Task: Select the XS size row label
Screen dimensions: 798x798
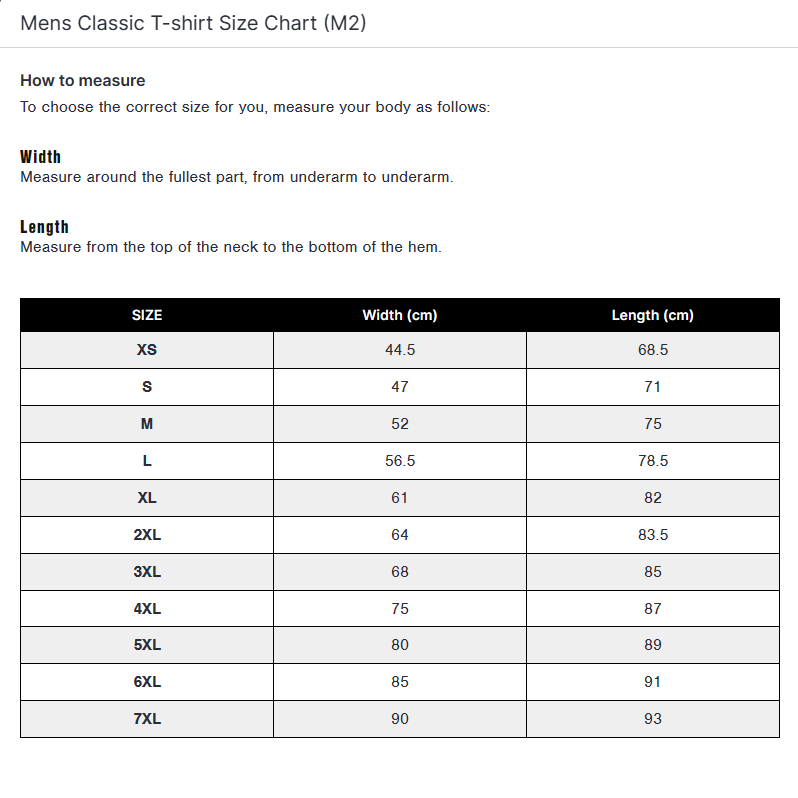Action: [x=147, y=350]
